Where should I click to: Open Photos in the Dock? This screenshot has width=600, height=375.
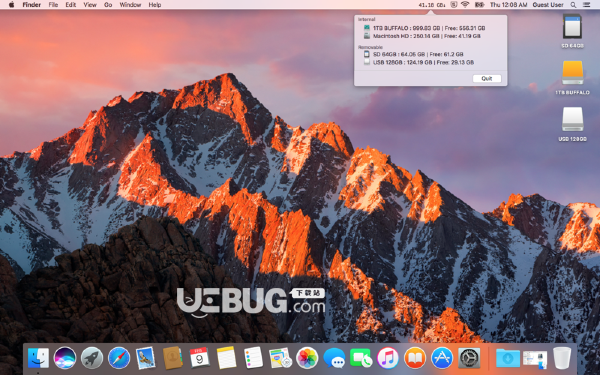[307, 358]
